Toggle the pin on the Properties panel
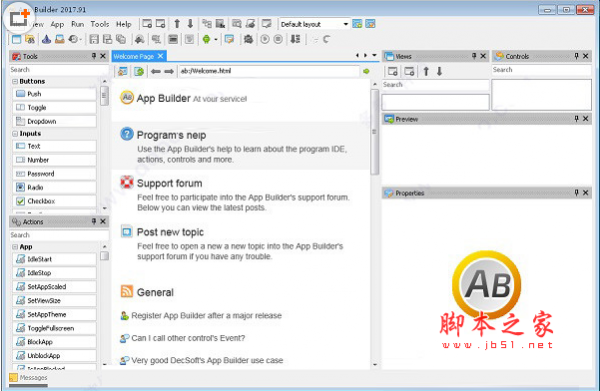This screenshot has width=600, height=391. coord(576,193)
